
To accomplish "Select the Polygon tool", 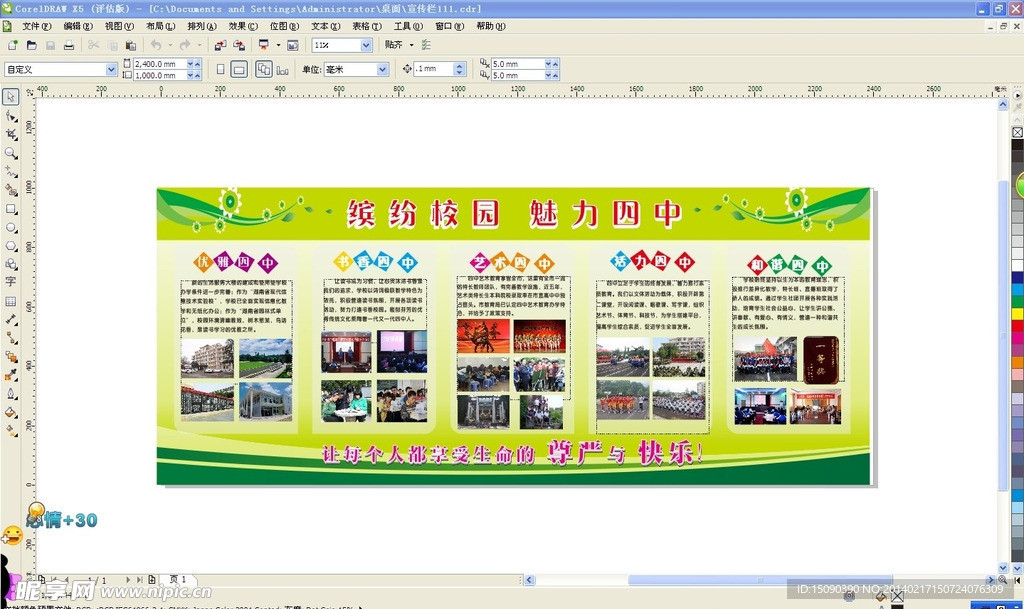I will (x=10, y=246).
